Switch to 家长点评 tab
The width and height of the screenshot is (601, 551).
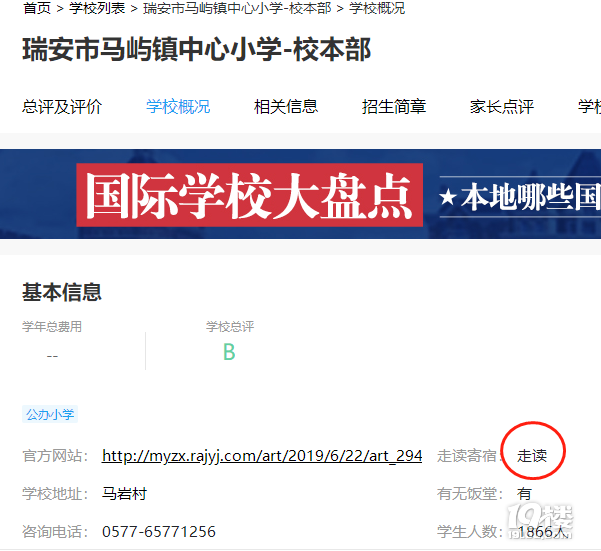(502, 107)
